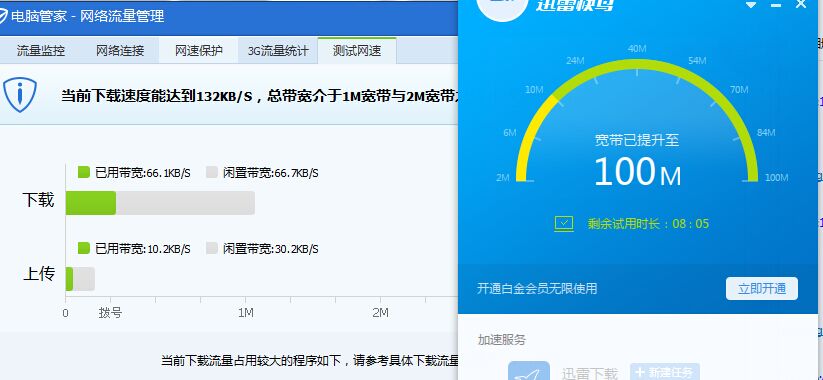Click the blue shield info icon

coord(20,94)
